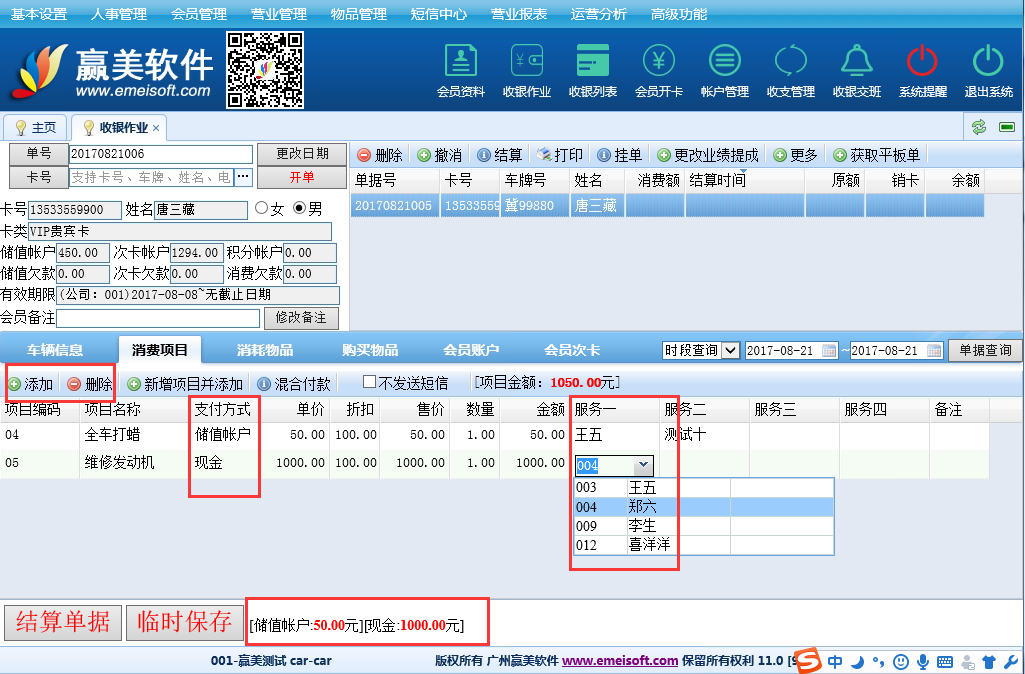Select 李生 from the staff list

click(x=642, y=526)
